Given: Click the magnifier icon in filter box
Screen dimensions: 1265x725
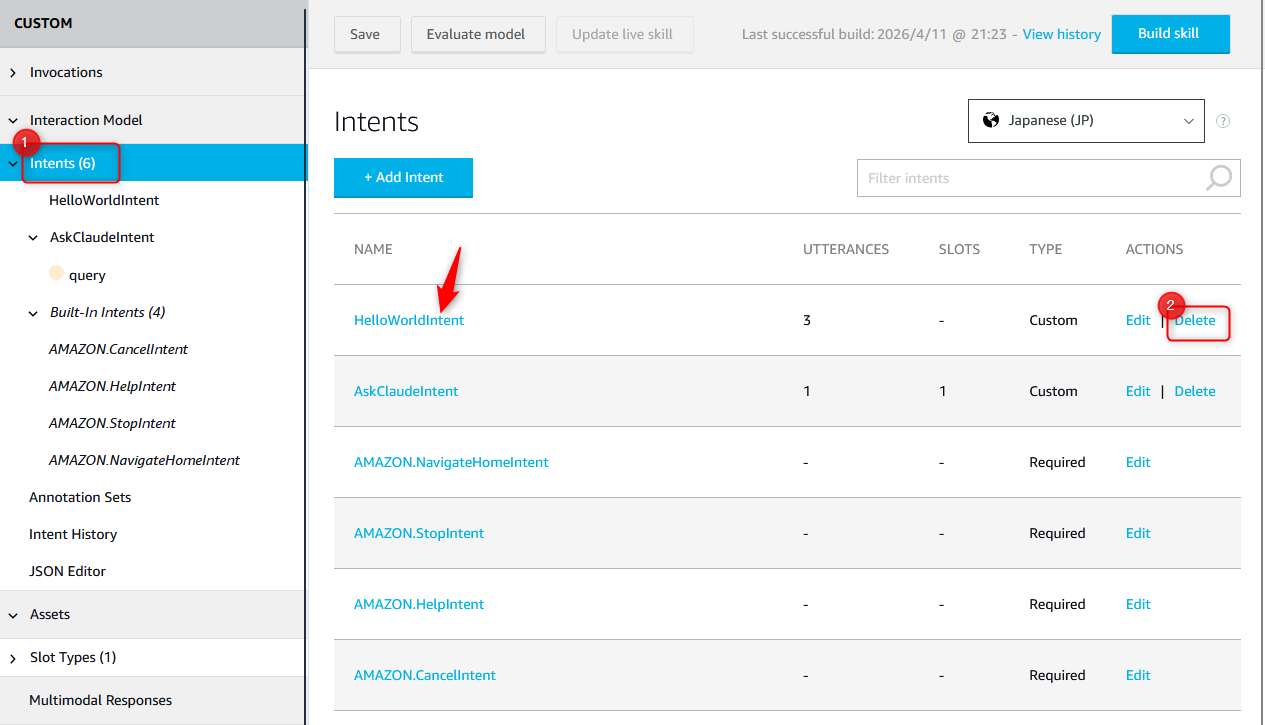Looking at the screenshot, I should pyautogui.click(x=1219, y=178).
